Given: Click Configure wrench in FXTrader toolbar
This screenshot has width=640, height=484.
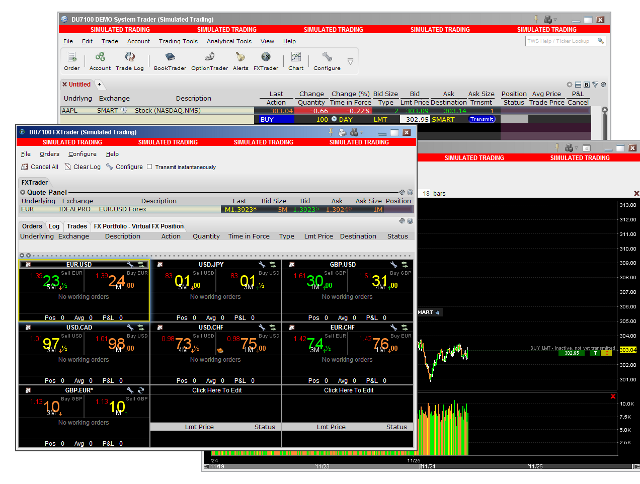Looking at the screenshot, I should (x=124, y=167).
